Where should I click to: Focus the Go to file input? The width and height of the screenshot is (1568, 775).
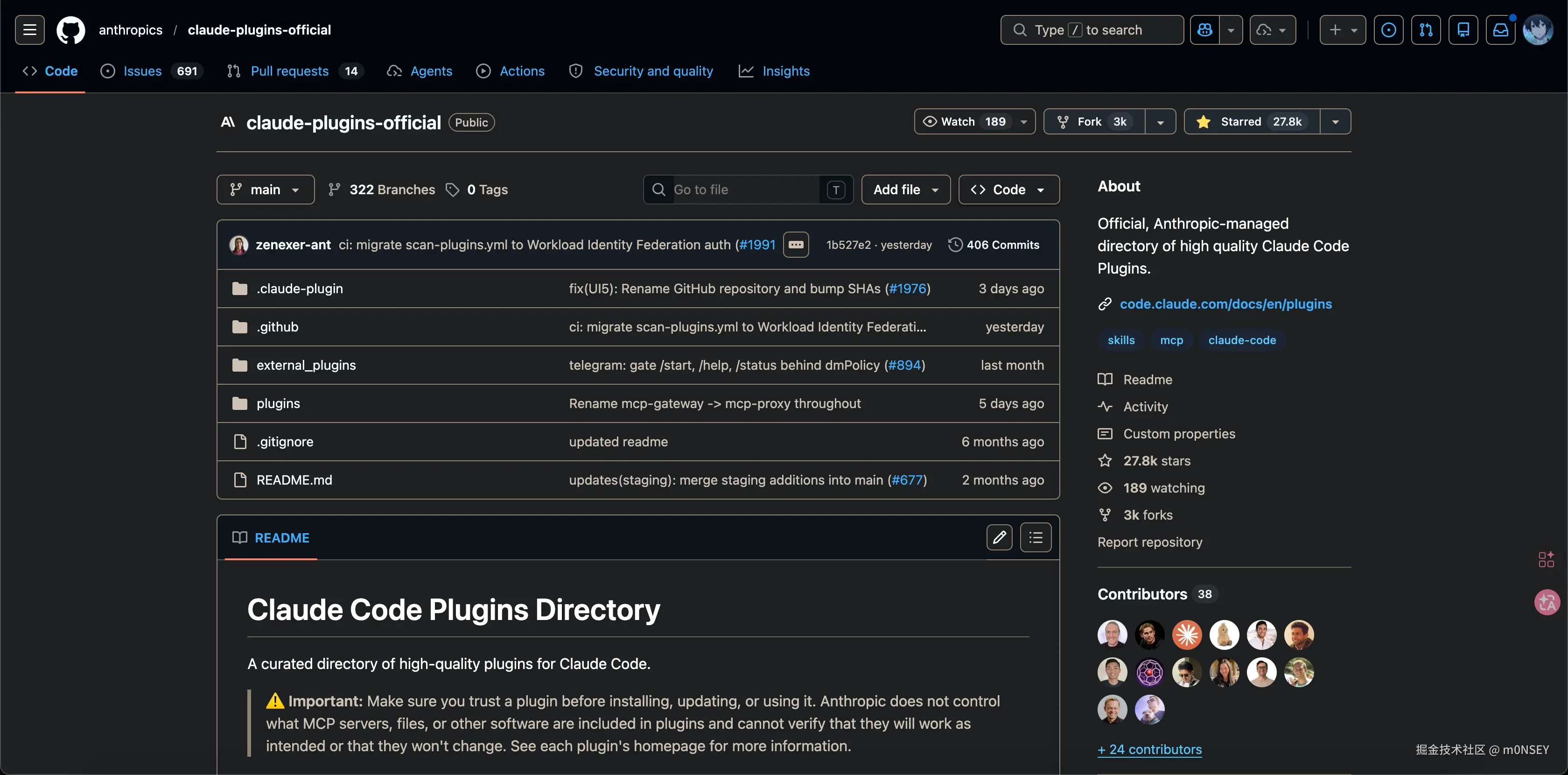(748, 190)
